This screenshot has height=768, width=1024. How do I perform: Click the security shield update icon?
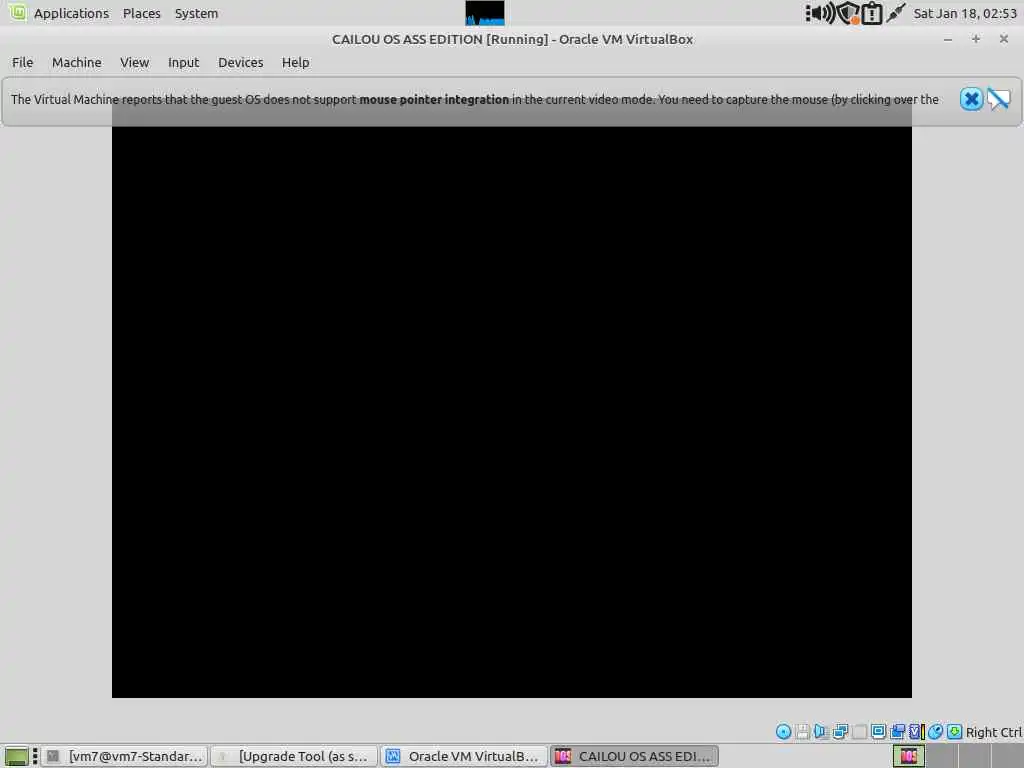(x=848, y=13)
